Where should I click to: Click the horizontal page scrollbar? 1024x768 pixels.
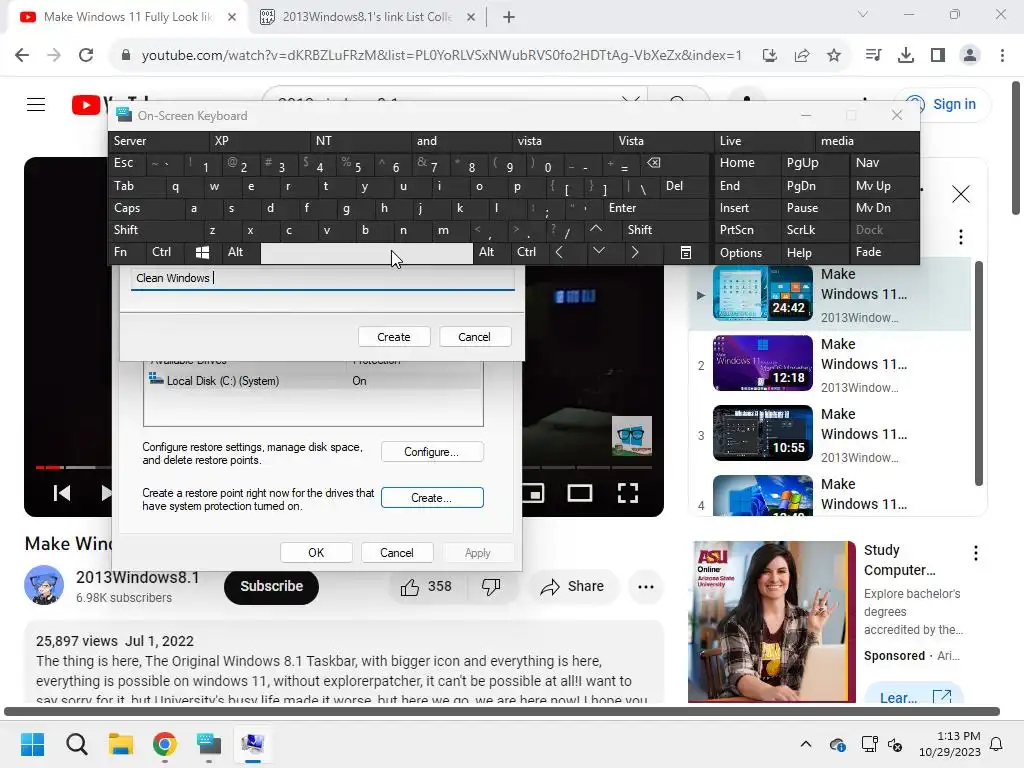click(x=502, y=711)
